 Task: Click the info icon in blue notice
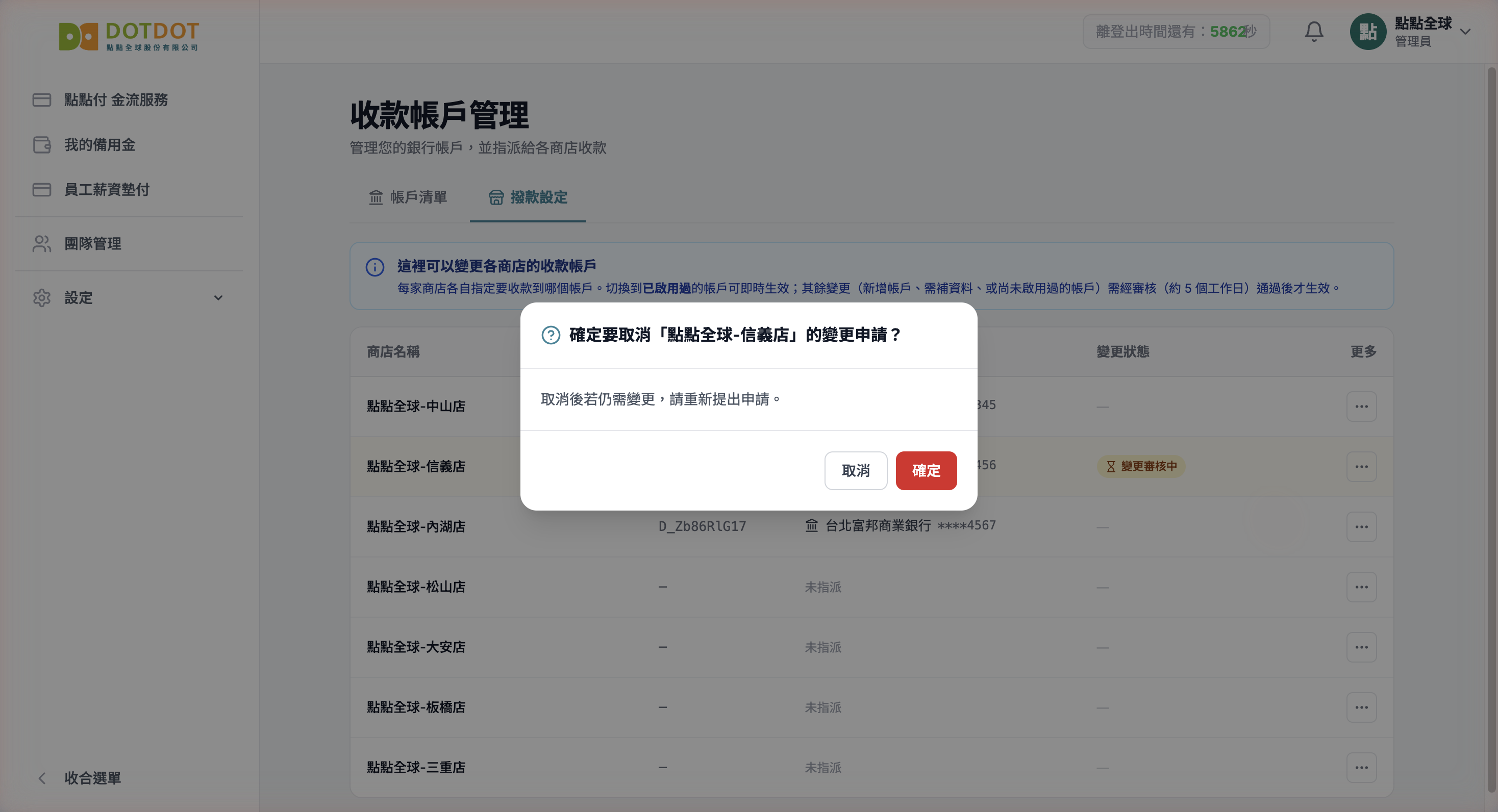point(374,267)
